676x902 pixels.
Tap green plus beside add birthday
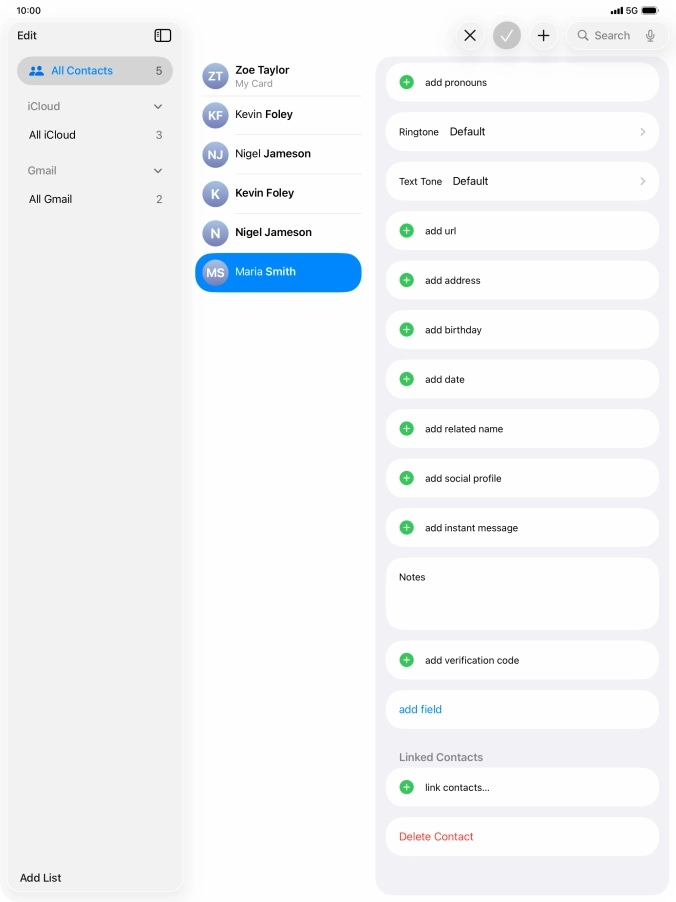406,330
